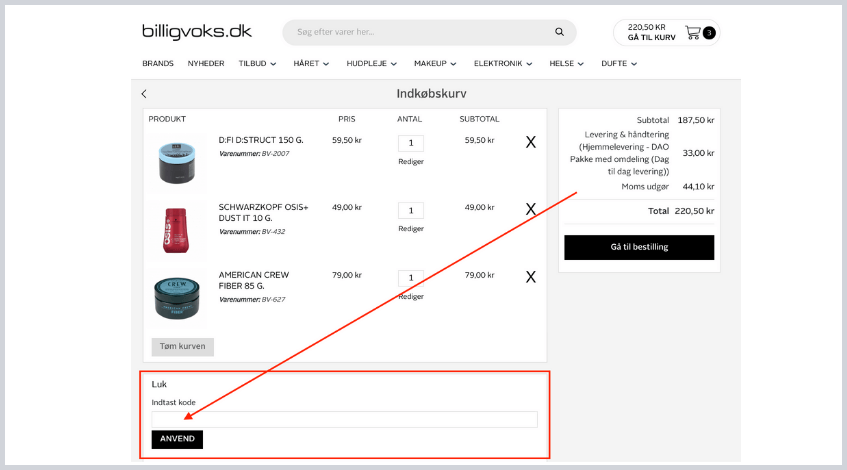847x470 pixels.
Task: Click Rediger under American Crew Fiber
Action: click(x=410, y=296)
